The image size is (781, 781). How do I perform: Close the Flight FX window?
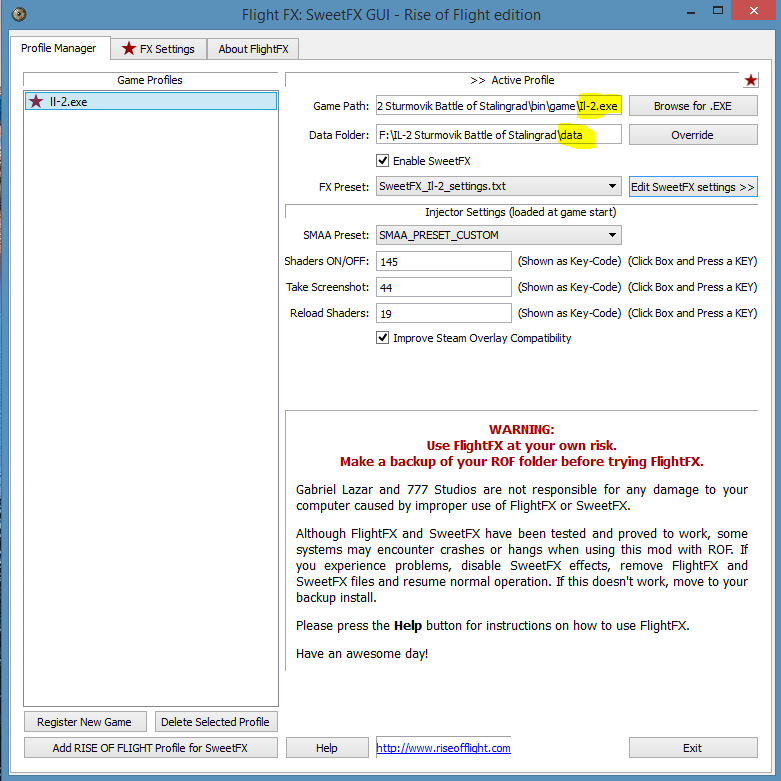pyautogui.click(x=754, y=10)
